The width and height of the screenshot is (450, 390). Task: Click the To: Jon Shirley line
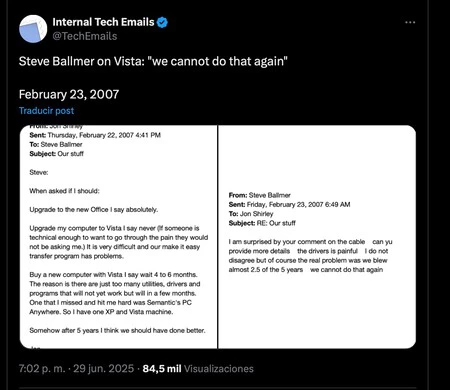(x=251, y=214)
